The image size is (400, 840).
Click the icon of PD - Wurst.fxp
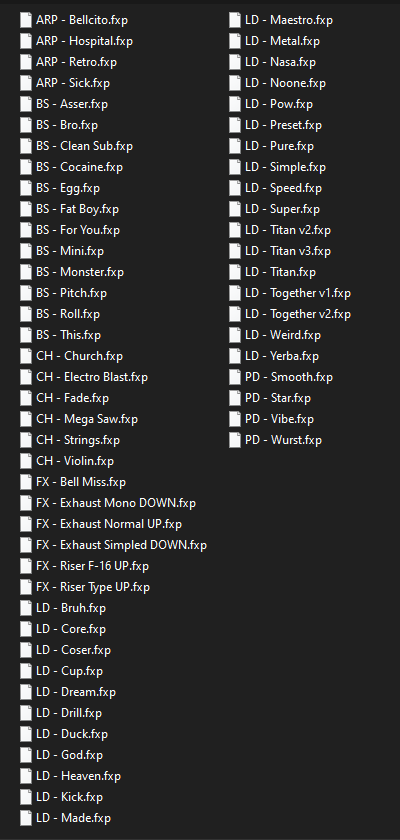tap(235, 440)
